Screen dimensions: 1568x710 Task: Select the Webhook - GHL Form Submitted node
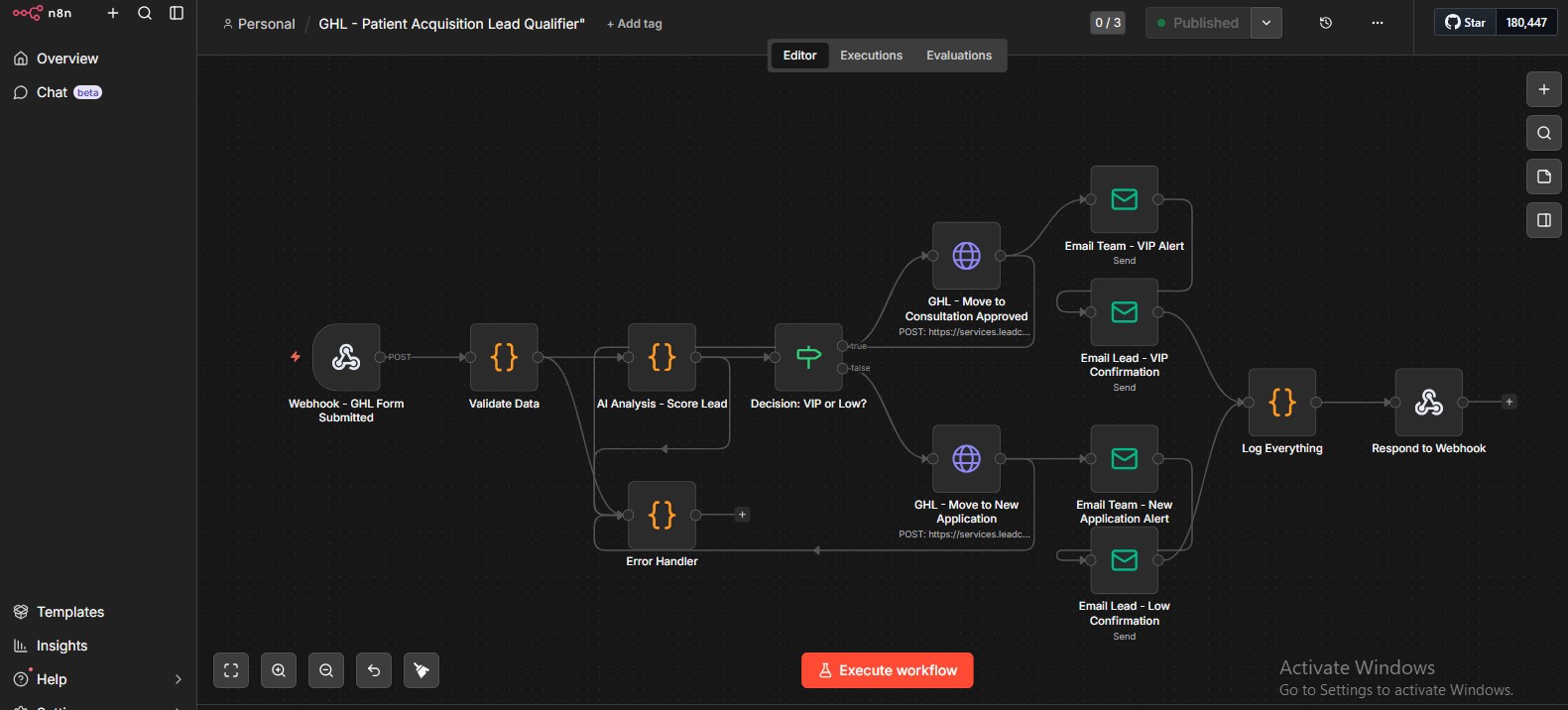click(346, 357)
